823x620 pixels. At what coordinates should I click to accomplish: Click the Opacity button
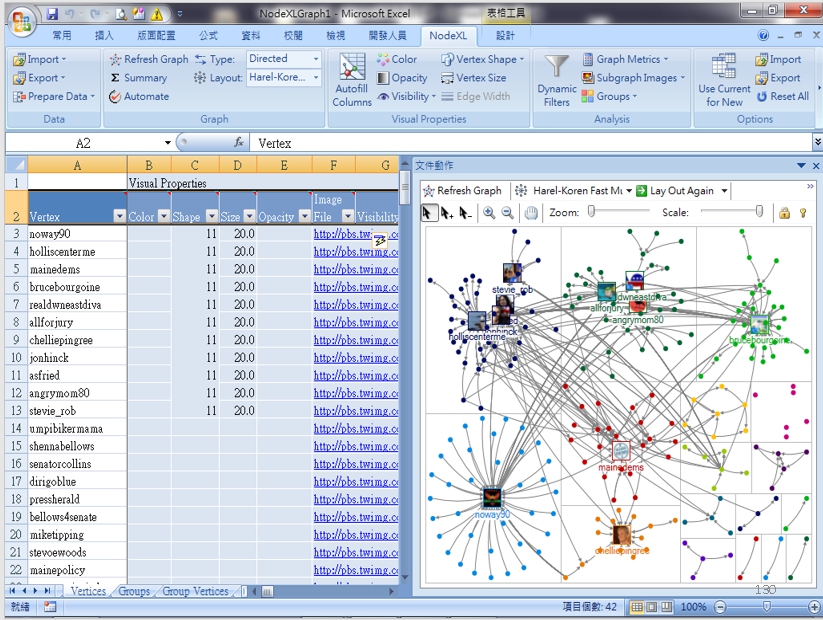402,78
